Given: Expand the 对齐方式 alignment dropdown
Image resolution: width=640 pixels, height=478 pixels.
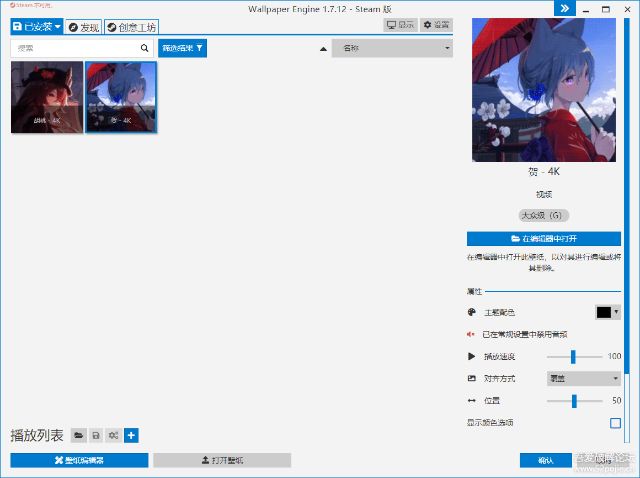Looking at the screenshot, I should pyautogui.click(x=584, y=378).
